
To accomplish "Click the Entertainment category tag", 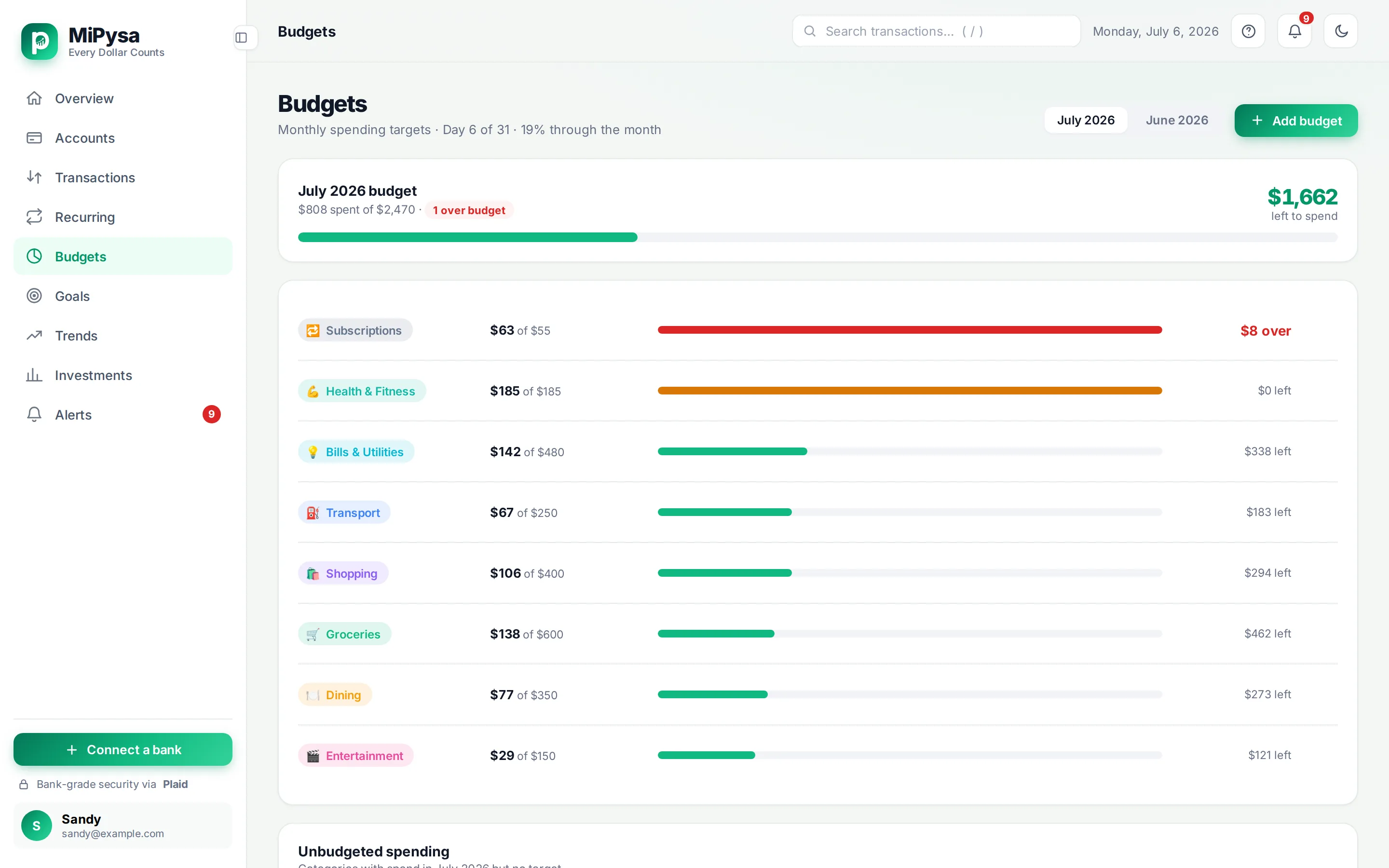I will (355, 756).
